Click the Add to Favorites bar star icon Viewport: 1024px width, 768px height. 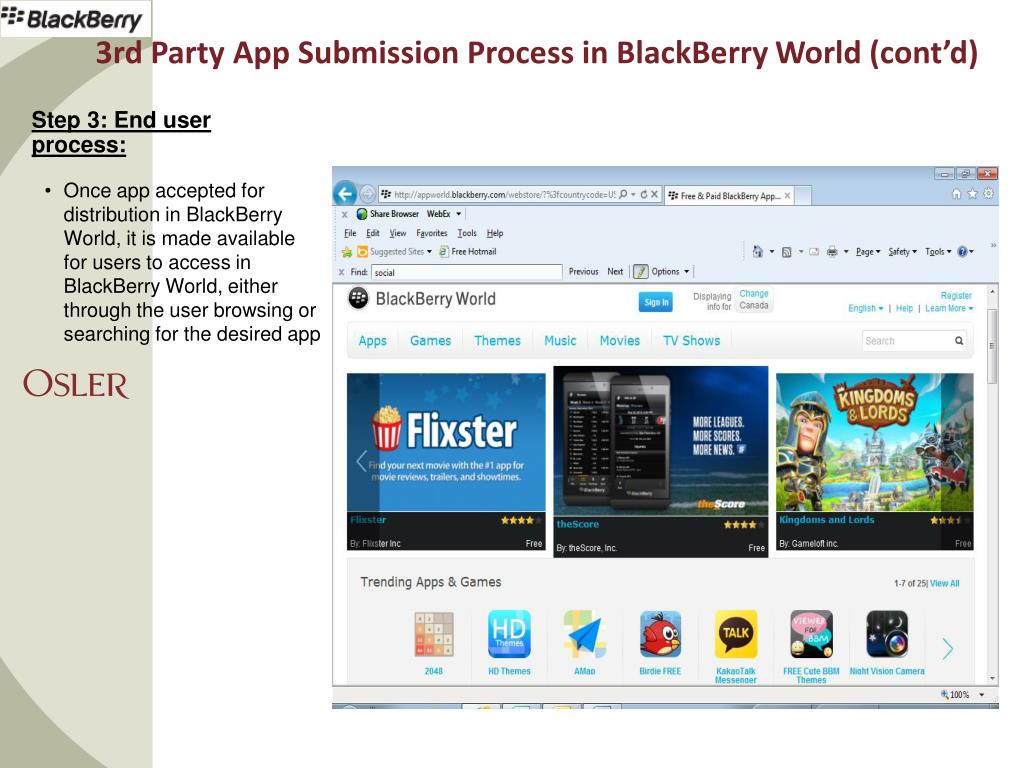point(347,252)
